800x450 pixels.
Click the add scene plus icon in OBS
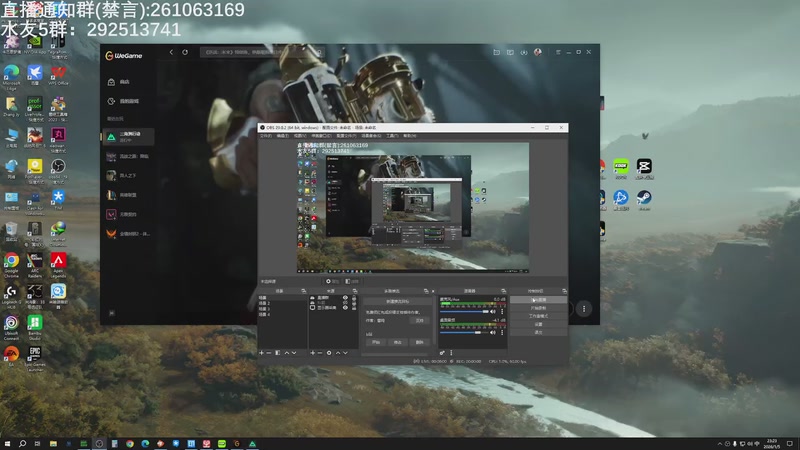[x=261, y=353]
